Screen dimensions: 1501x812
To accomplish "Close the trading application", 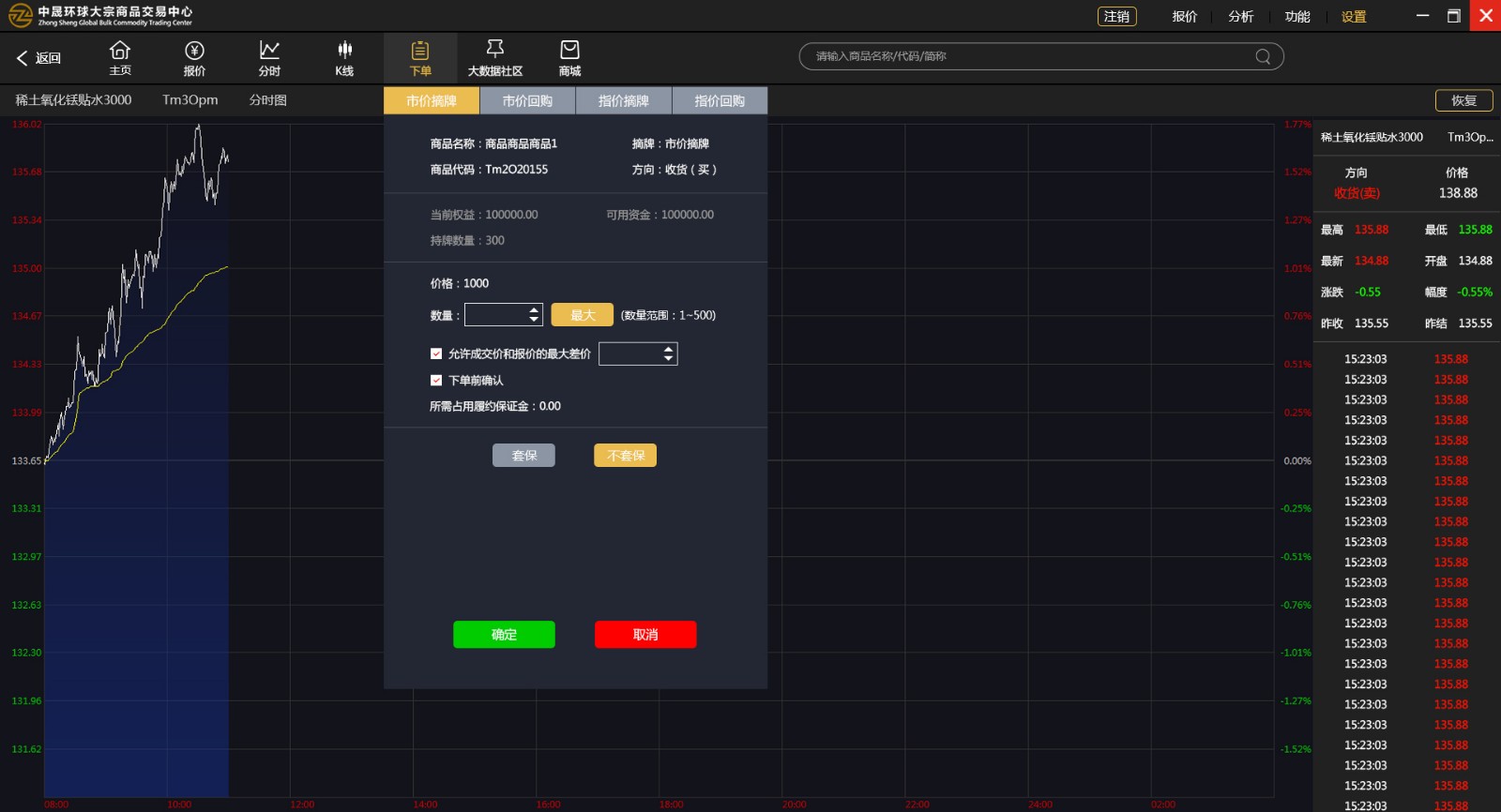I will click(1485, 16).
